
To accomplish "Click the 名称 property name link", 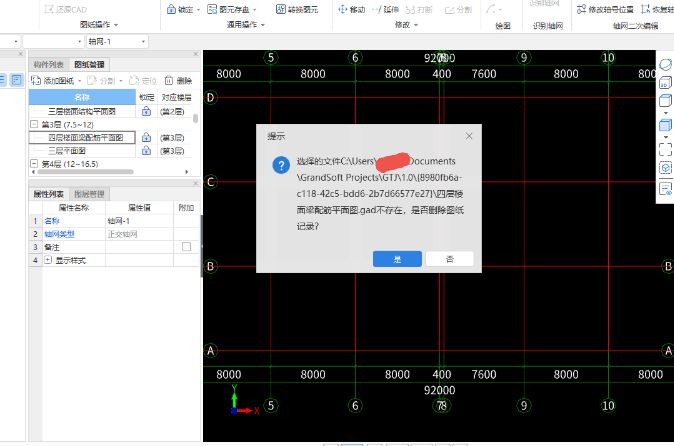I will pos(52,221).
